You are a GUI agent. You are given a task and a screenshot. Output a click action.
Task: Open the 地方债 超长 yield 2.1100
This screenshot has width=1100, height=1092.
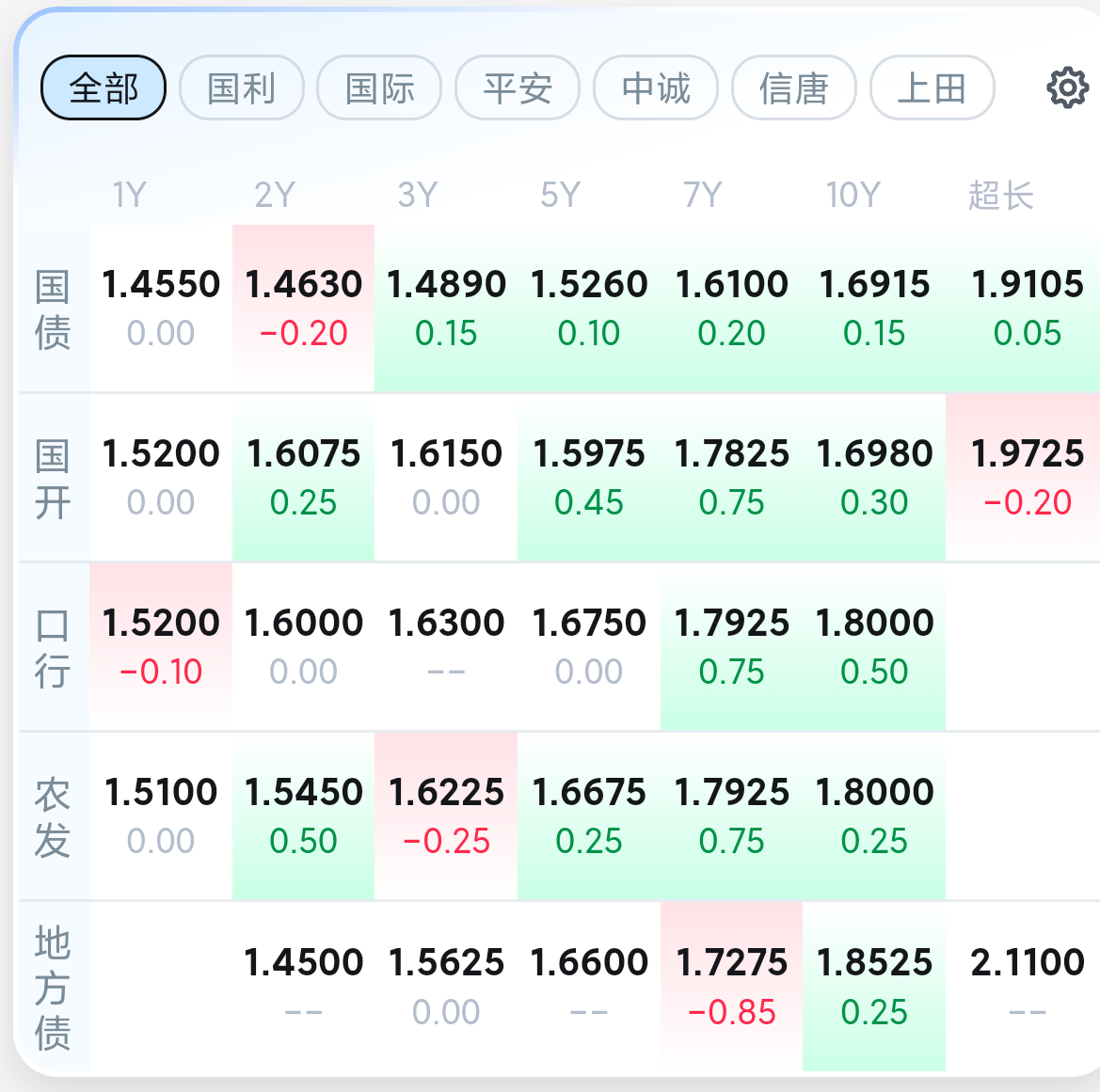tap(1027, 986)
